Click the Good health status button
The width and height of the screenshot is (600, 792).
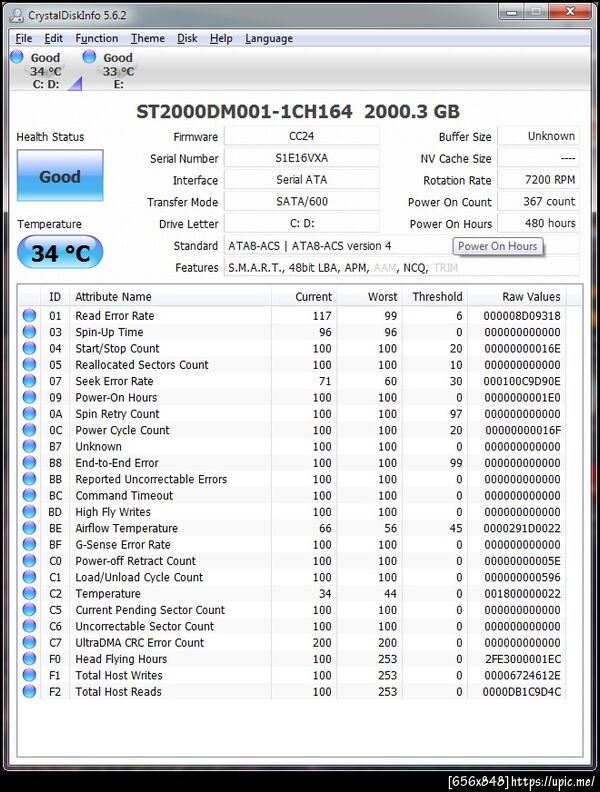(60, 176)
